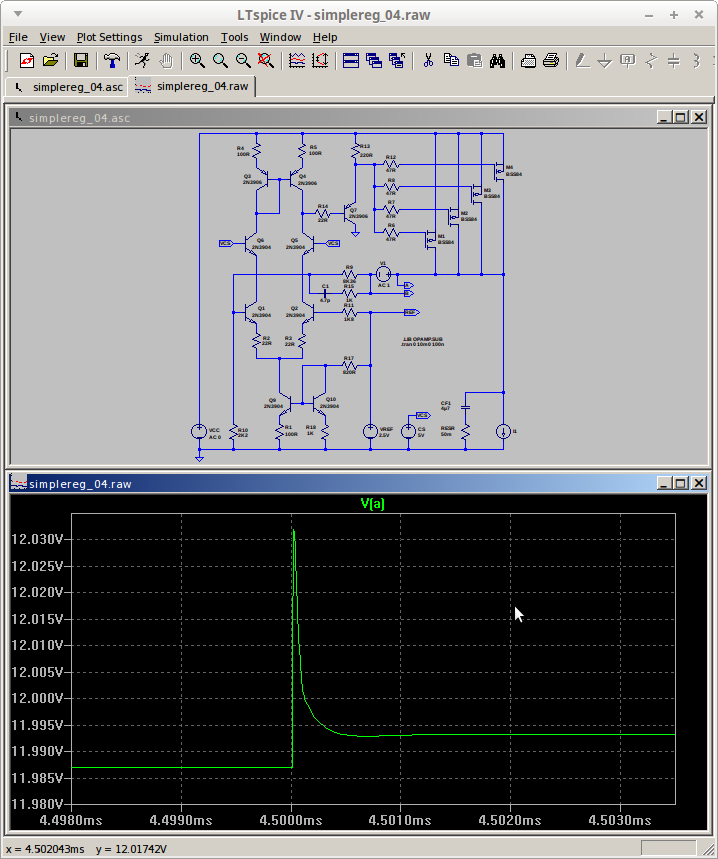
Task: Select the draw wire pencil icon
Action: coord(582,61)
